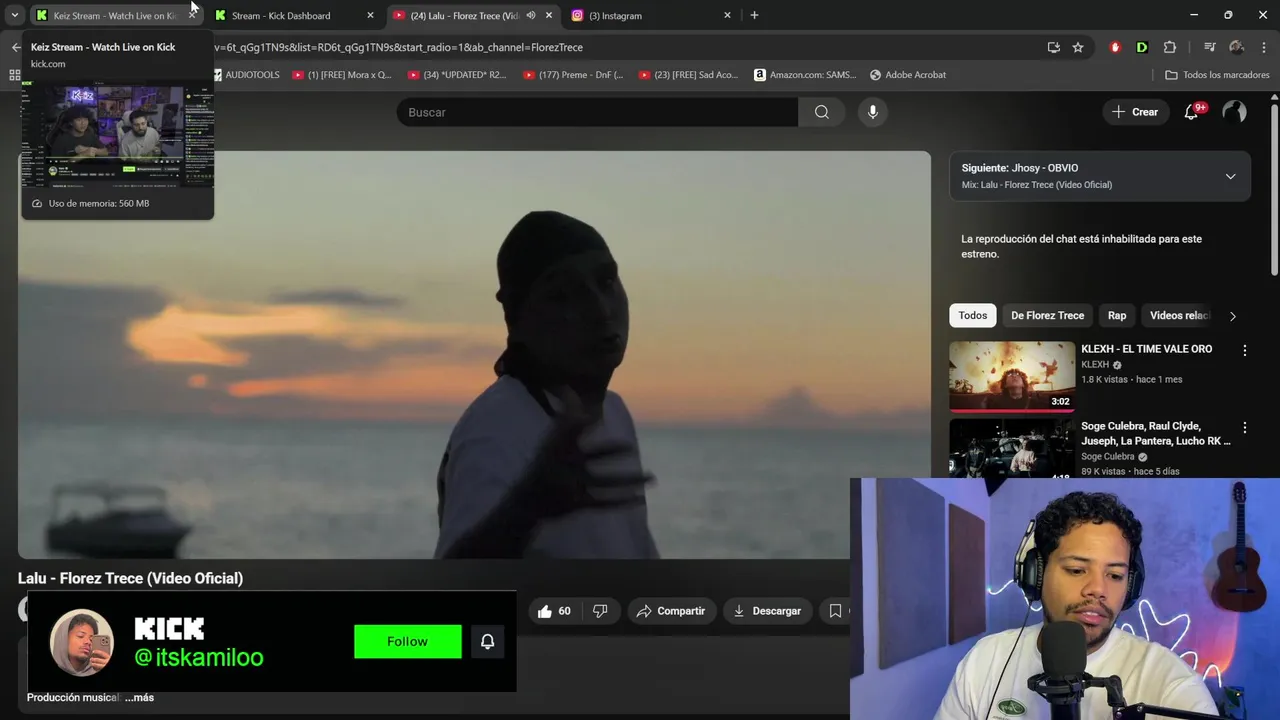Show more filter chips with right arrow
Viewport: 1280px width, 720px height.
[x=1232, y=316]
